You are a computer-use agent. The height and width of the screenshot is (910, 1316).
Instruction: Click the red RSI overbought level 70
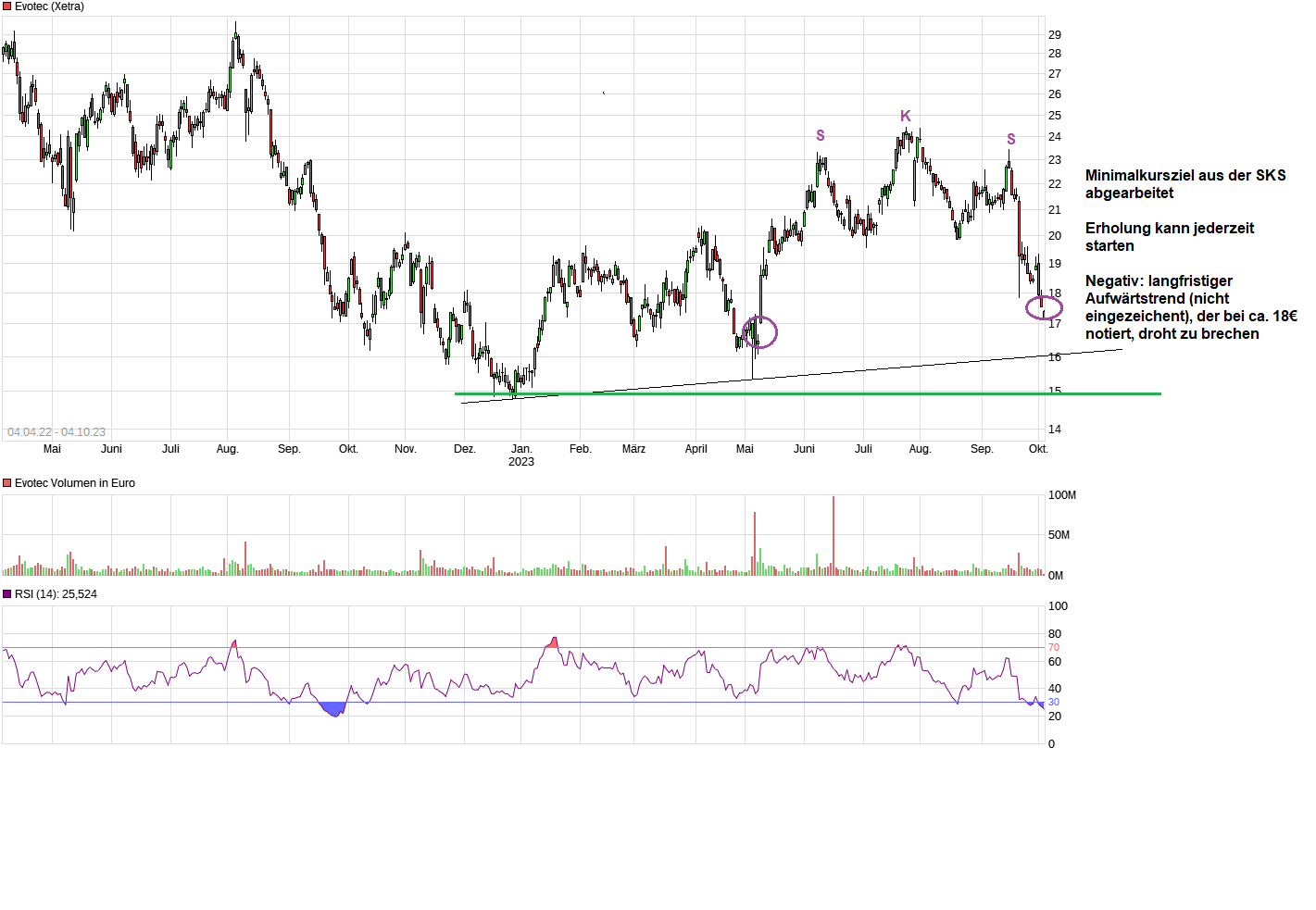(x=1054, y=648)
